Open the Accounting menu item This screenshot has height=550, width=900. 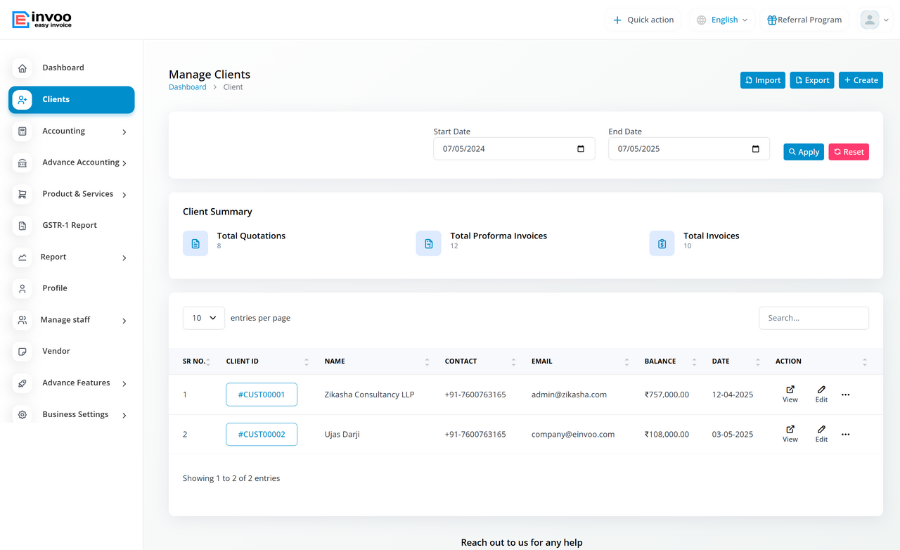click(71, 131)
